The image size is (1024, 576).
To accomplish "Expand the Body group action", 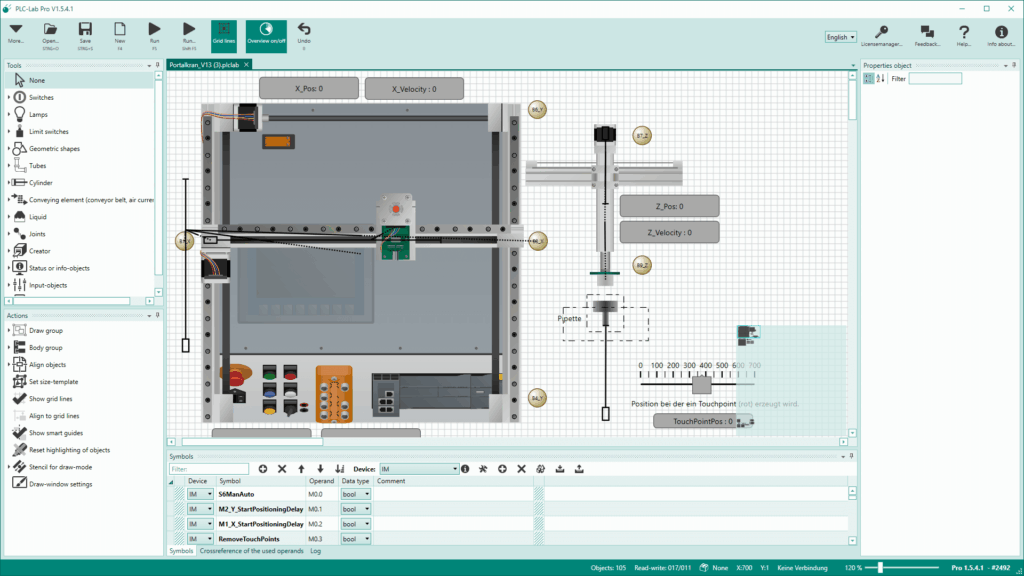I will [8, 347].
